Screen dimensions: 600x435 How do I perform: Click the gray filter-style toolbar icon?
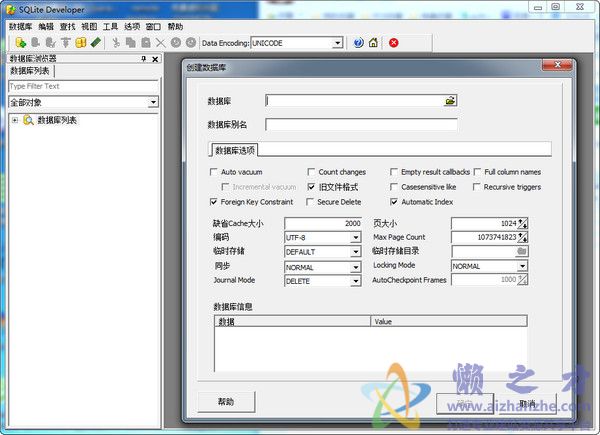(x=65, y=42)
